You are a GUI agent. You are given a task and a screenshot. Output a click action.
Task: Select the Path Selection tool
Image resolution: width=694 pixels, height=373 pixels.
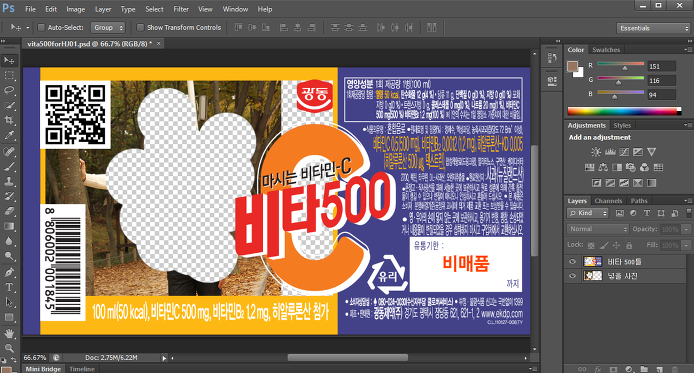tap(9, 303)
